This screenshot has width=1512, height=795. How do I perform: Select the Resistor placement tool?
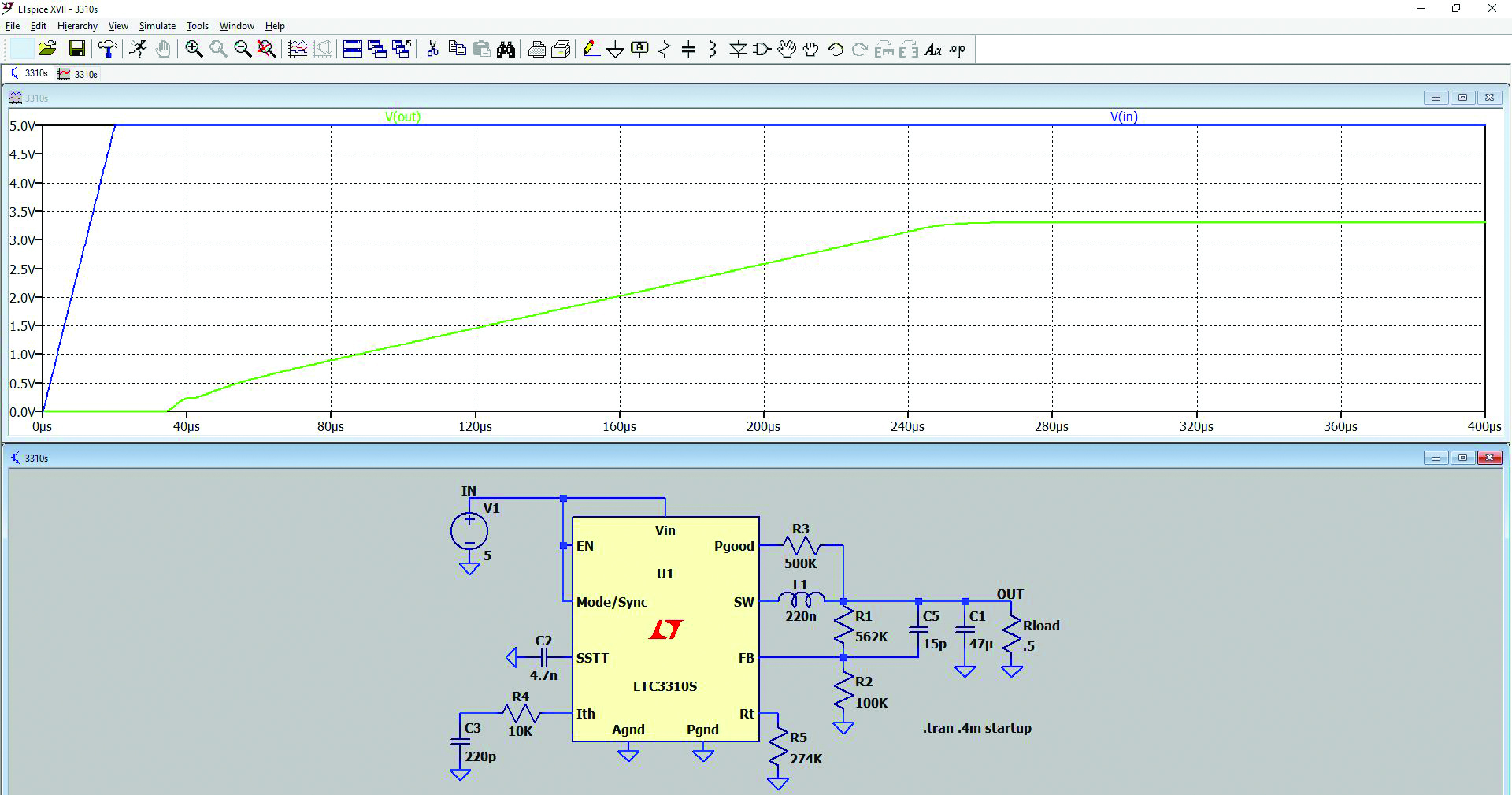point(665,50)
